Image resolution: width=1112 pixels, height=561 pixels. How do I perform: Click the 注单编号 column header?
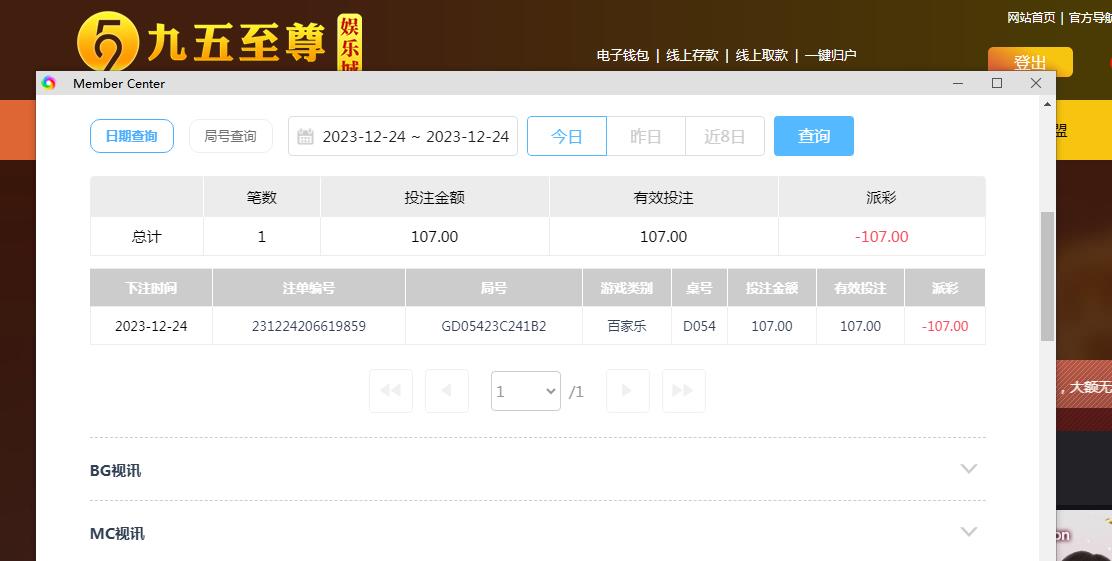308,288
